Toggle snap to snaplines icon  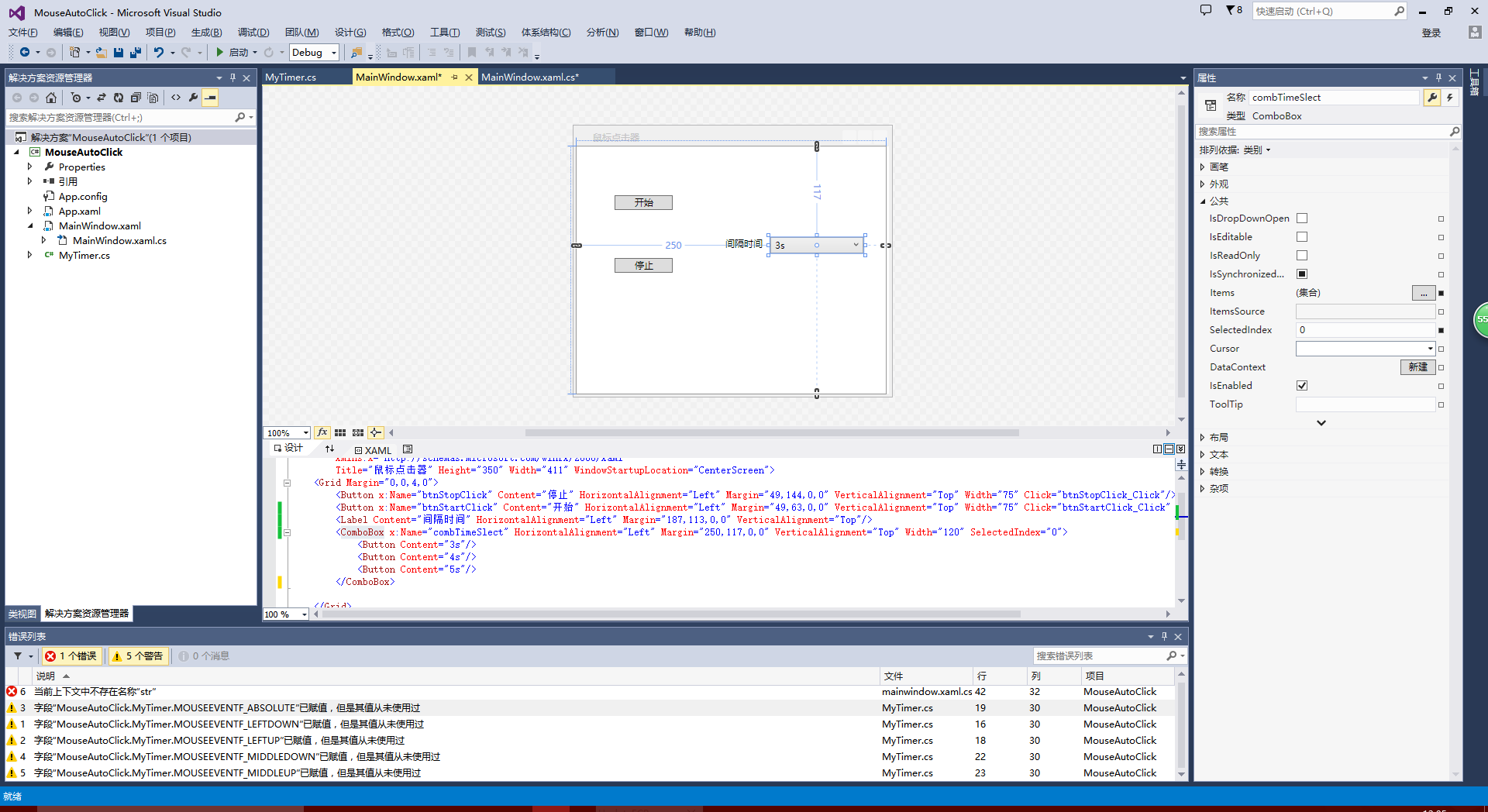point(376,432)
